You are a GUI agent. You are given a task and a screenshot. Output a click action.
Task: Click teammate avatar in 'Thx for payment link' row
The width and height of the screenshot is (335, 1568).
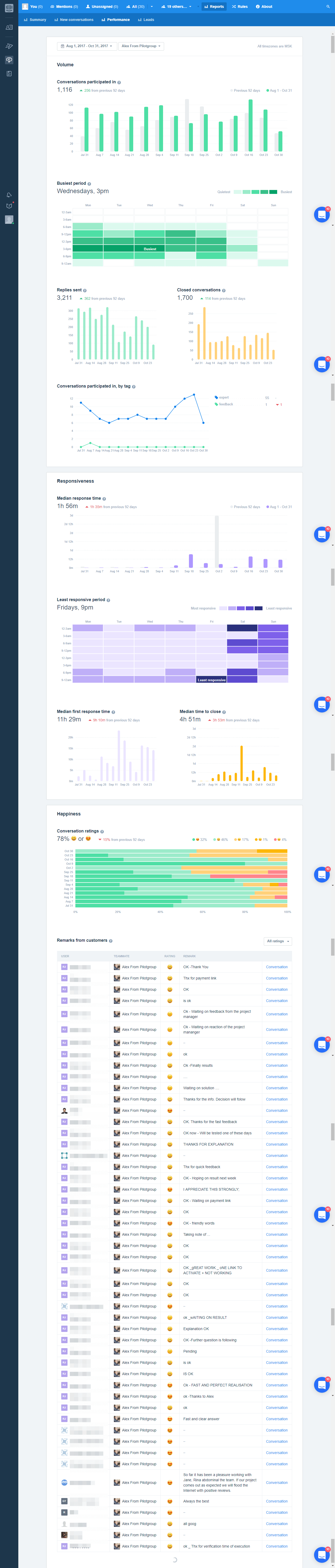117,978
